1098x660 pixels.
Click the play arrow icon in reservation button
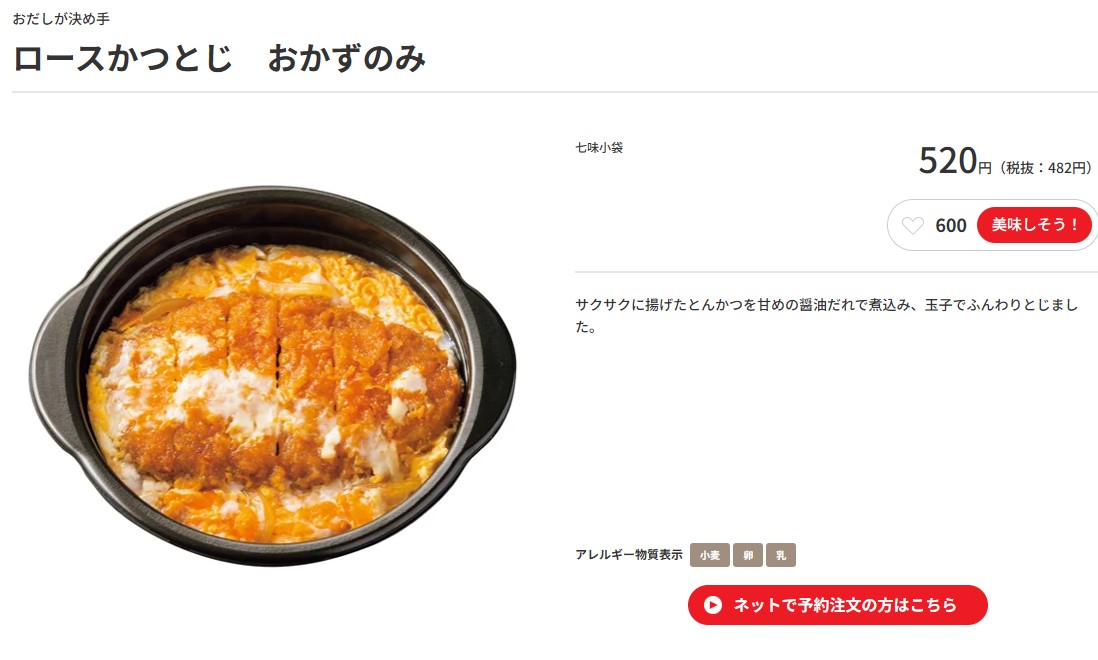(713, 605)
